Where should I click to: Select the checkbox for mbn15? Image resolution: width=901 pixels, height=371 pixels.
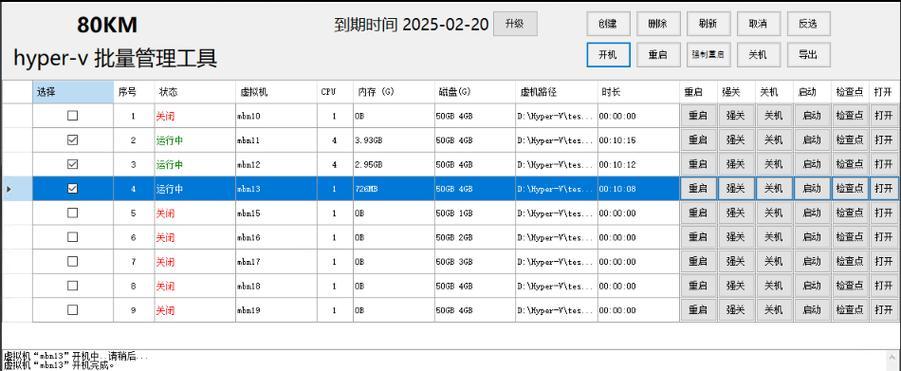72,212
